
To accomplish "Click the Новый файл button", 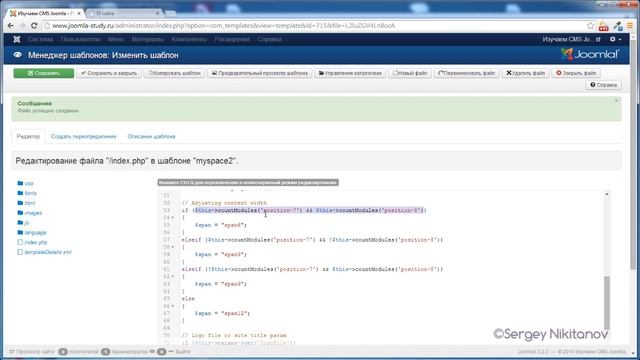I will [x=410, y=73].
